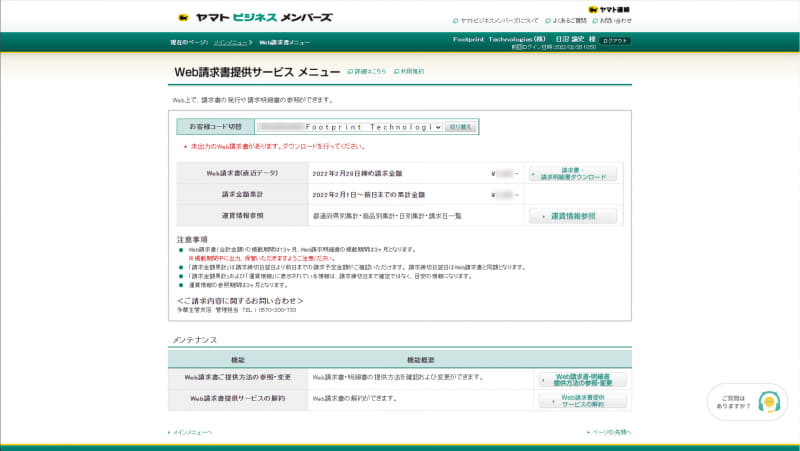Click the 機能概要 column header
Screen dimensions: 800x451
coord(420,360)
